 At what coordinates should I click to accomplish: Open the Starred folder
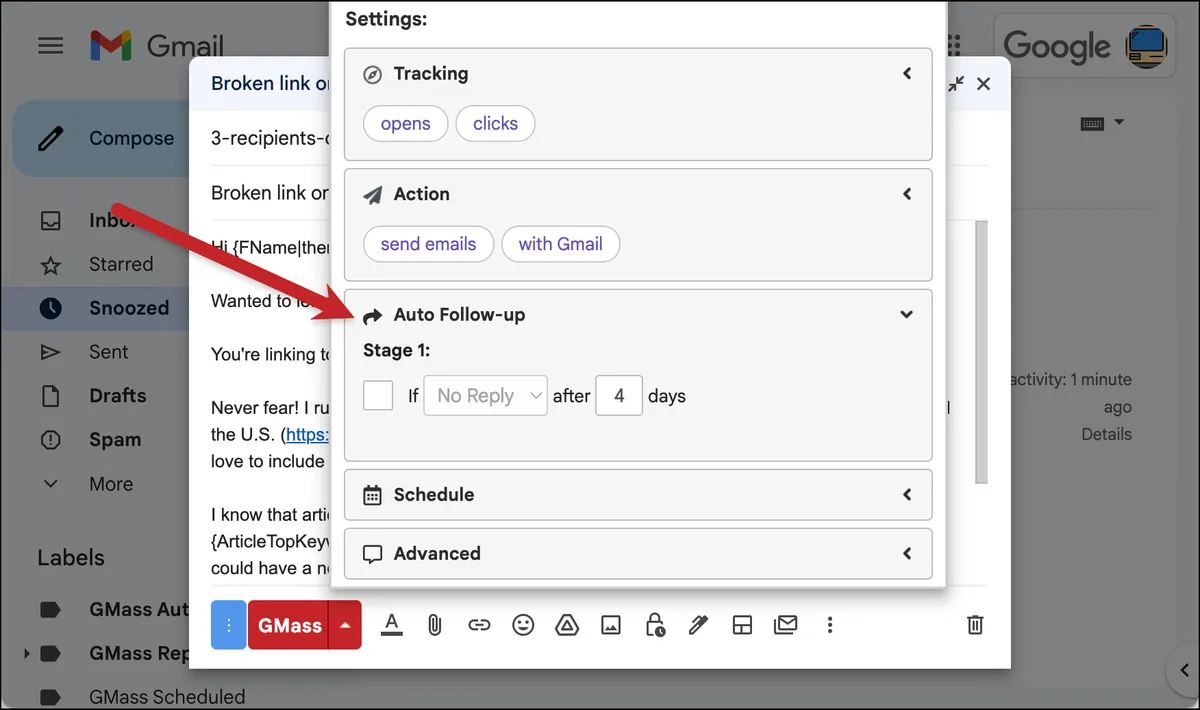[121, 264]
